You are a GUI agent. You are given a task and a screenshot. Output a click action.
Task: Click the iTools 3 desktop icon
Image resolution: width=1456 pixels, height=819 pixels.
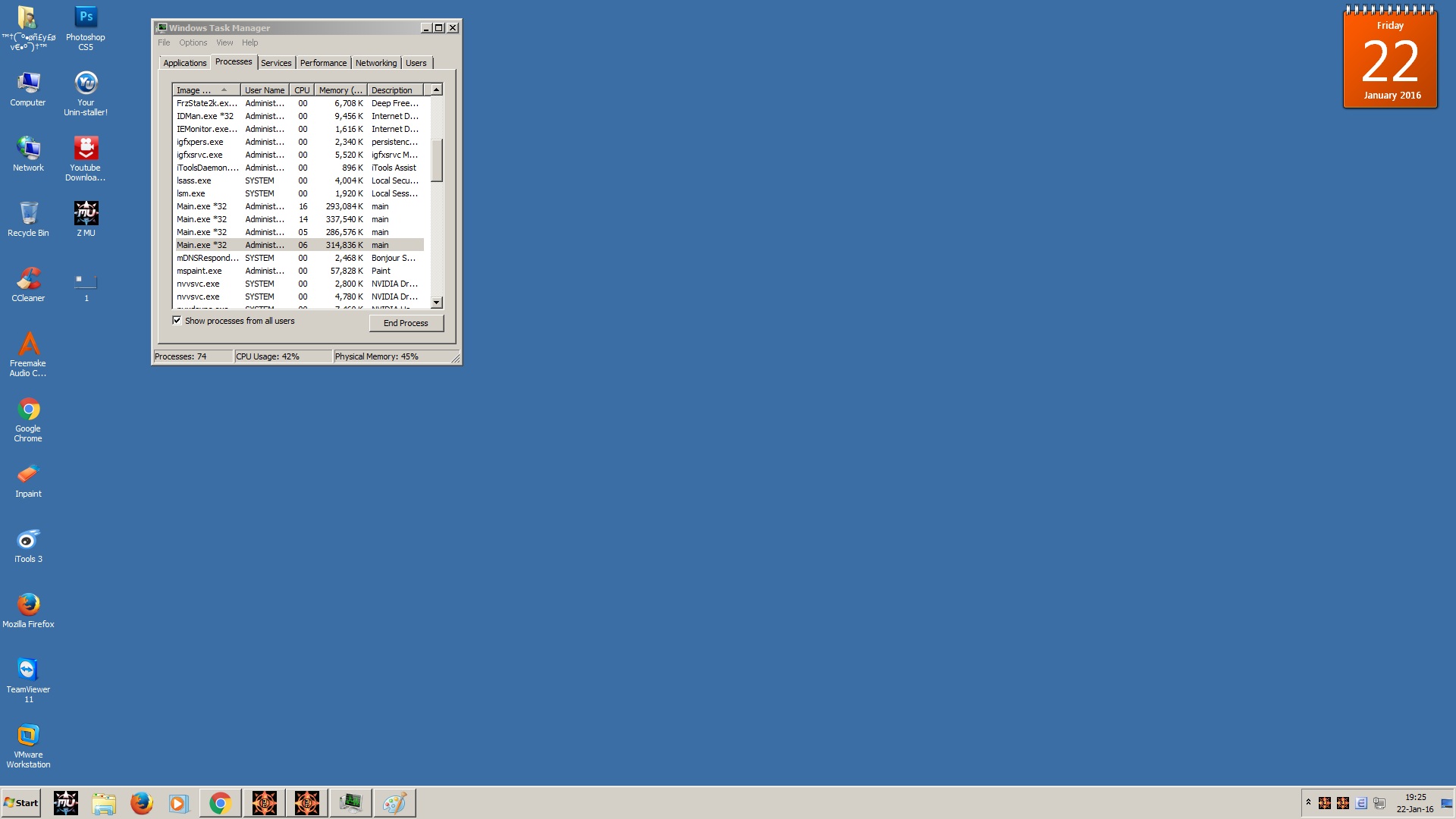pos(28,540)
